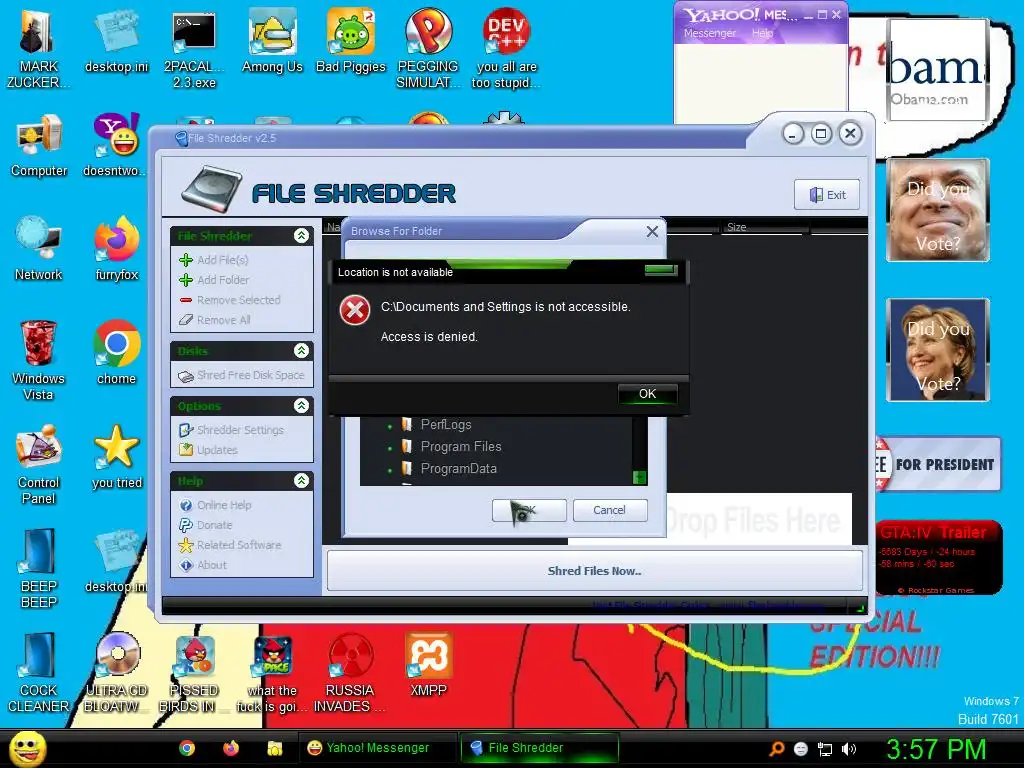This screenshot has height=768, width=1024.
Task: Open the Network desktop icon
Action: tap(39, 249)
